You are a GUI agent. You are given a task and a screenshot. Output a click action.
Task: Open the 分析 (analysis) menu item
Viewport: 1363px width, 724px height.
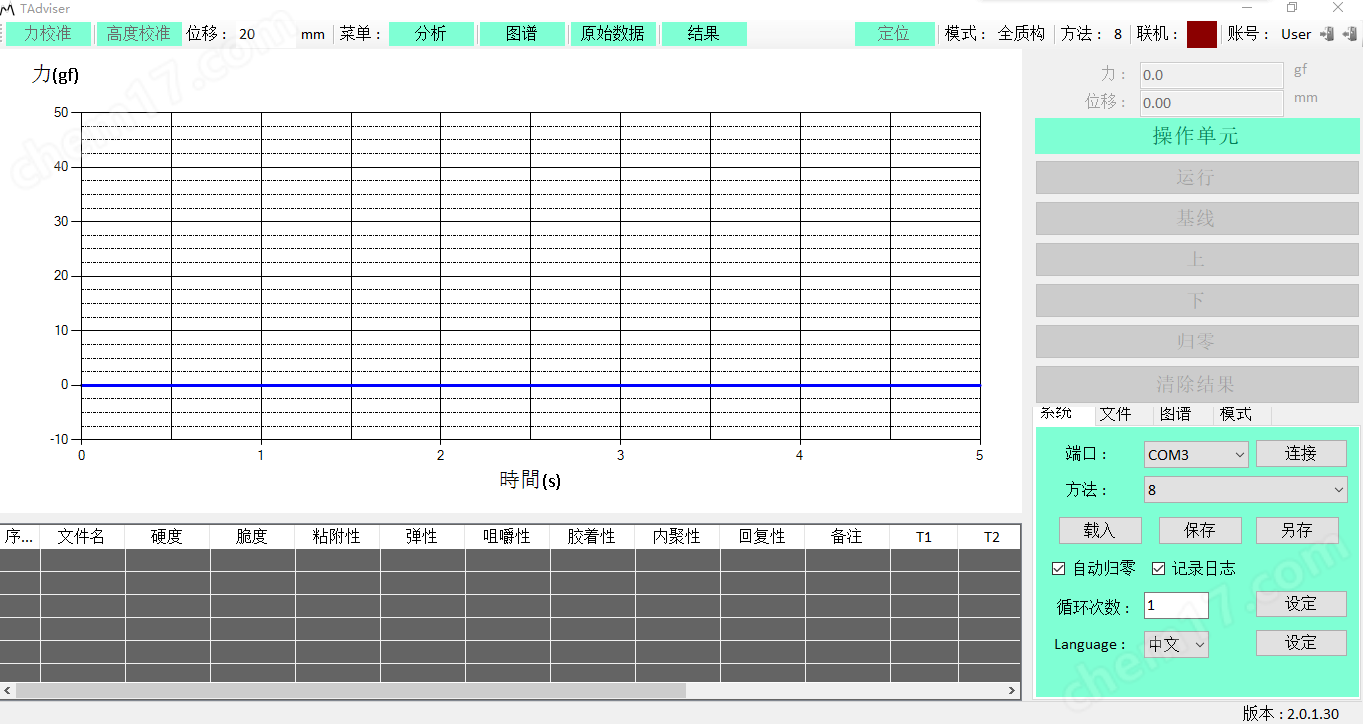coord(431,33)
